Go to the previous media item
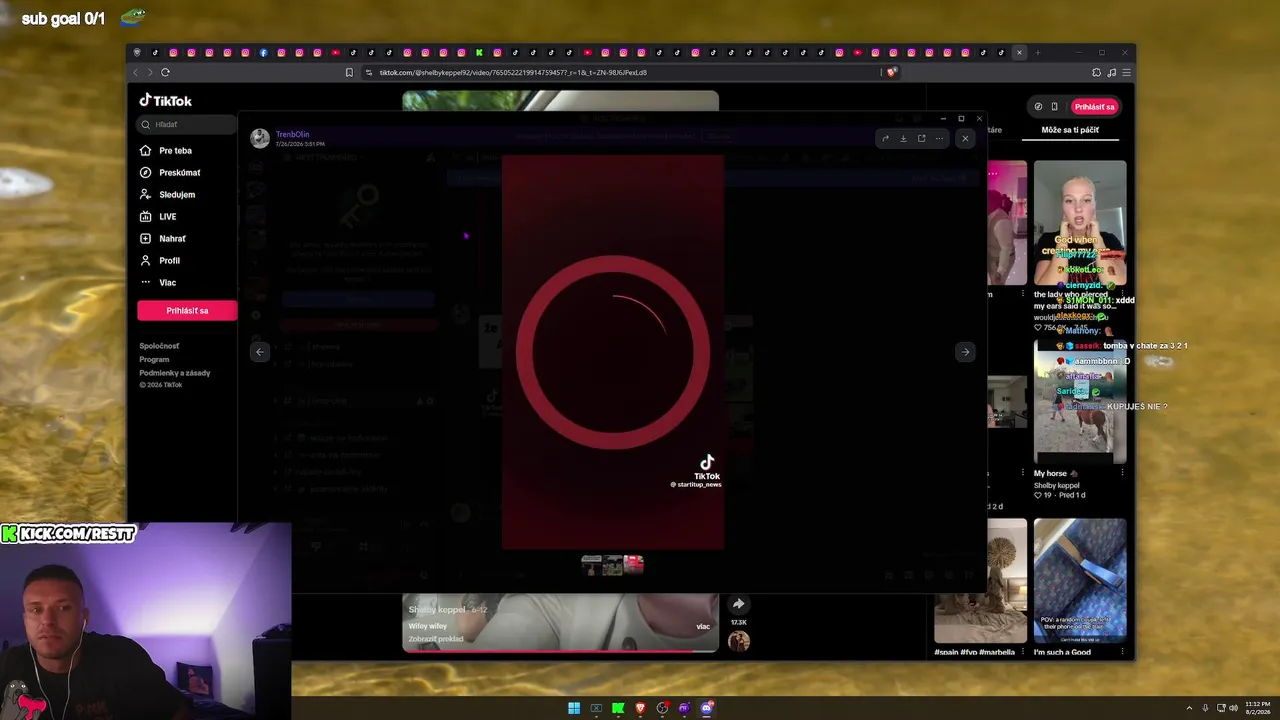The image size is (1280, 720). [260, 352]
